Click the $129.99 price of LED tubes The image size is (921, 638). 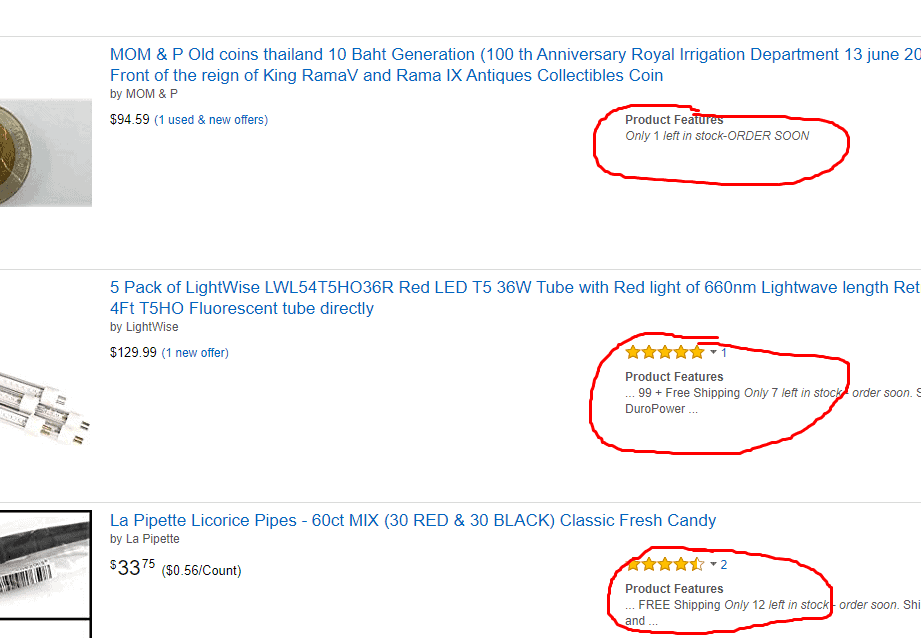(x=133, y=352)
